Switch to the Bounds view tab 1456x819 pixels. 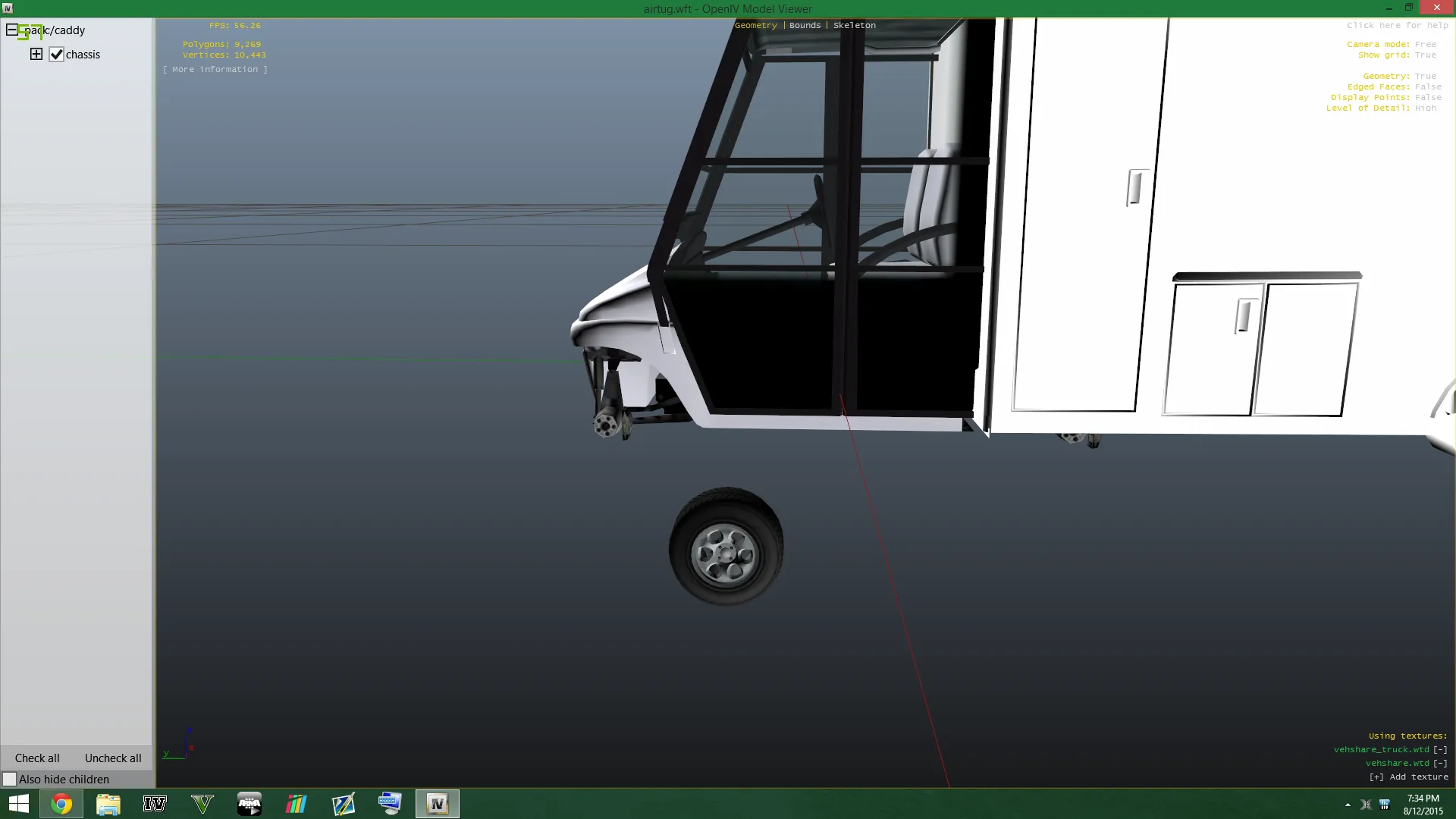[x=805, y=25]
